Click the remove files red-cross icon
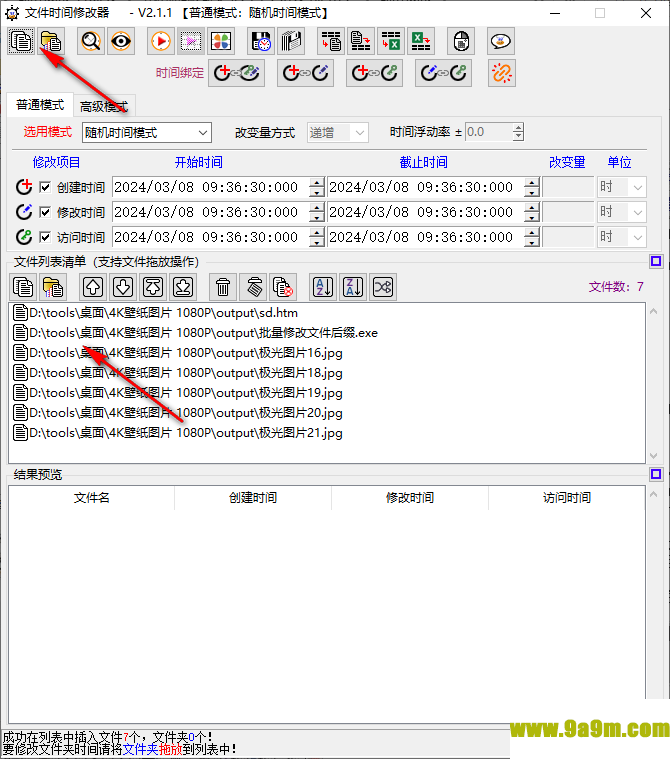Viewport: 670px width, 759px height. point(283,287)
